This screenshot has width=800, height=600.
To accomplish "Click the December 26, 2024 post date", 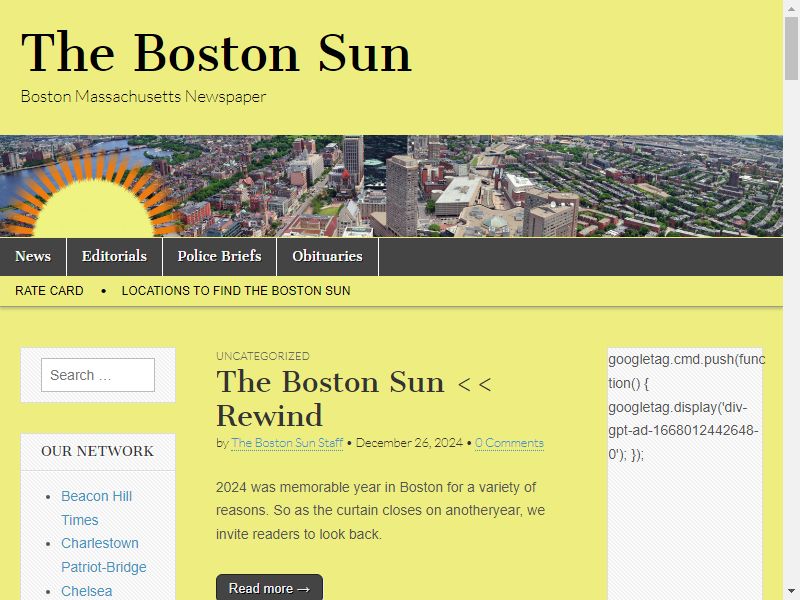I will pyautogui.click(x=409, y=443).
